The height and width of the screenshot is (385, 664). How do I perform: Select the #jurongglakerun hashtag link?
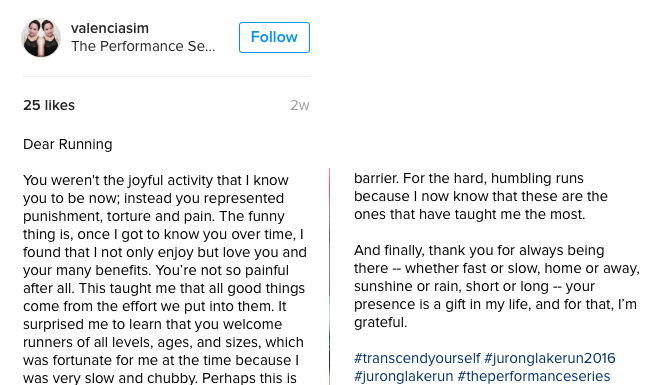404,376
